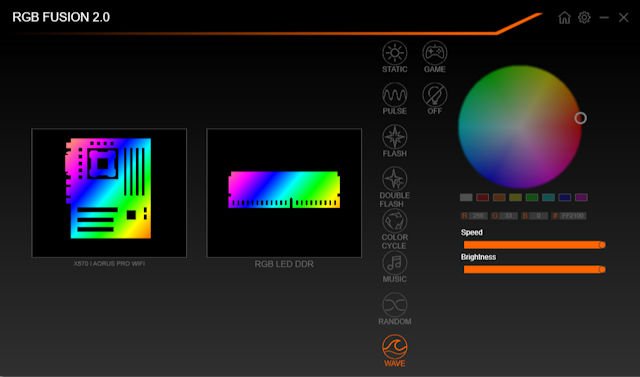Pick the orange preset color swatch

pos(499,197)
